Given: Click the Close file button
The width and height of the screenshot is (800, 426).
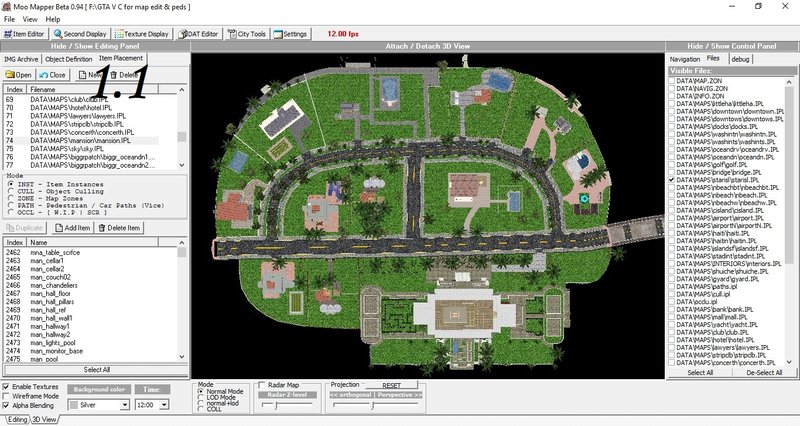Looking at the screenshot, I should (x=53, y=74).
